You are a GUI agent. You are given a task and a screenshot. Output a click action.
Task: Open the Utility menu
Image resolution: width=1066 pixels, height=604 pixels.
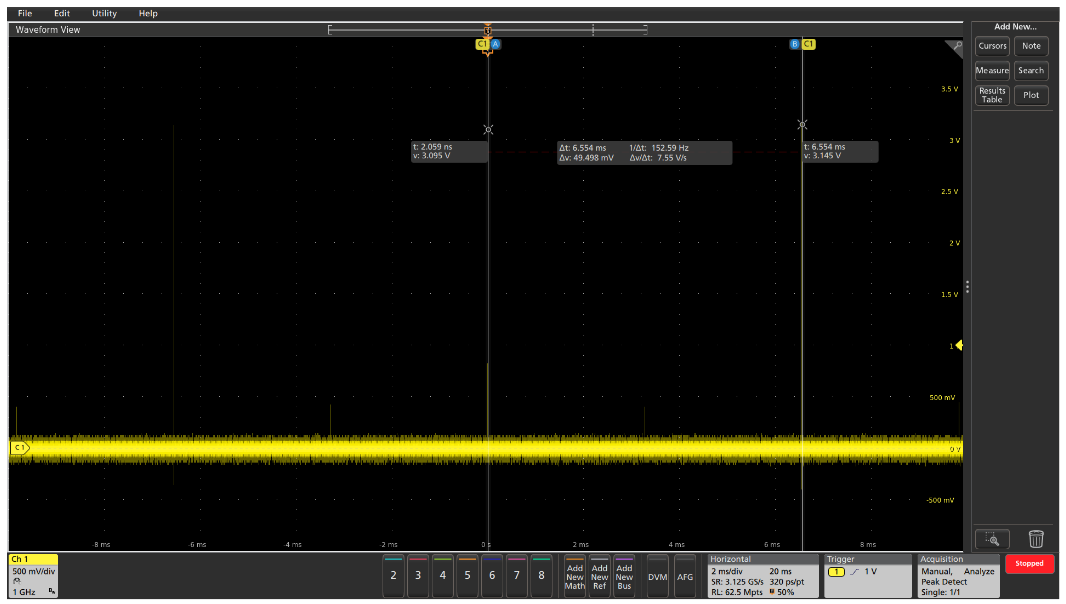click(104, 14)
